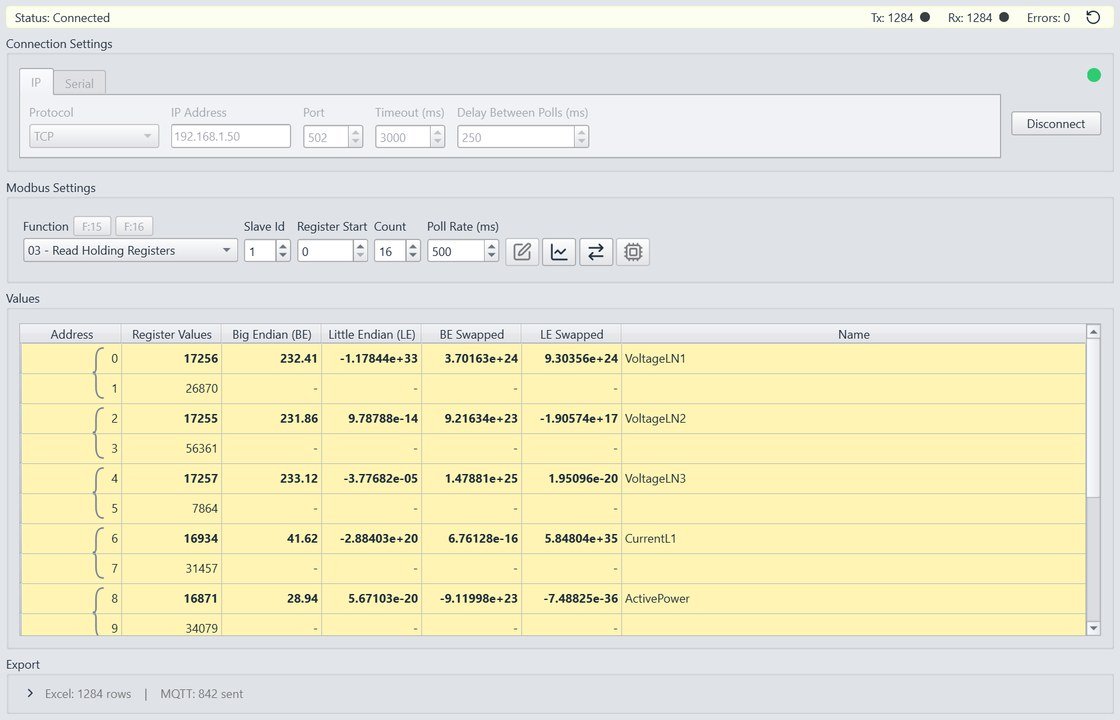Screen dimensions: 1120x720
Task: Increment the Register Start spinner
Action: click(360, 246)
